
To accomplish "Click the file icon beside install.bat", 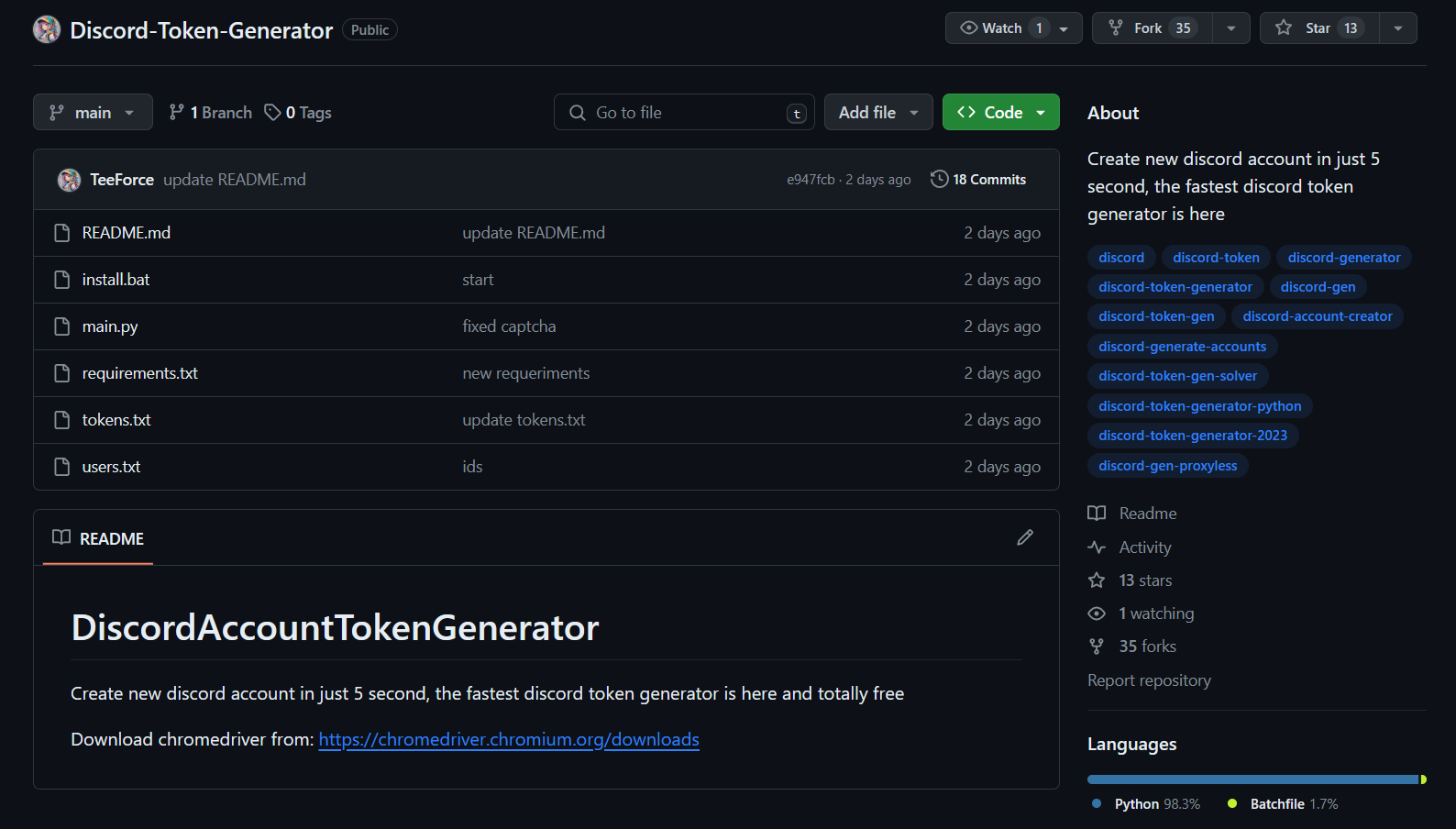I will (x=61, y=280).
